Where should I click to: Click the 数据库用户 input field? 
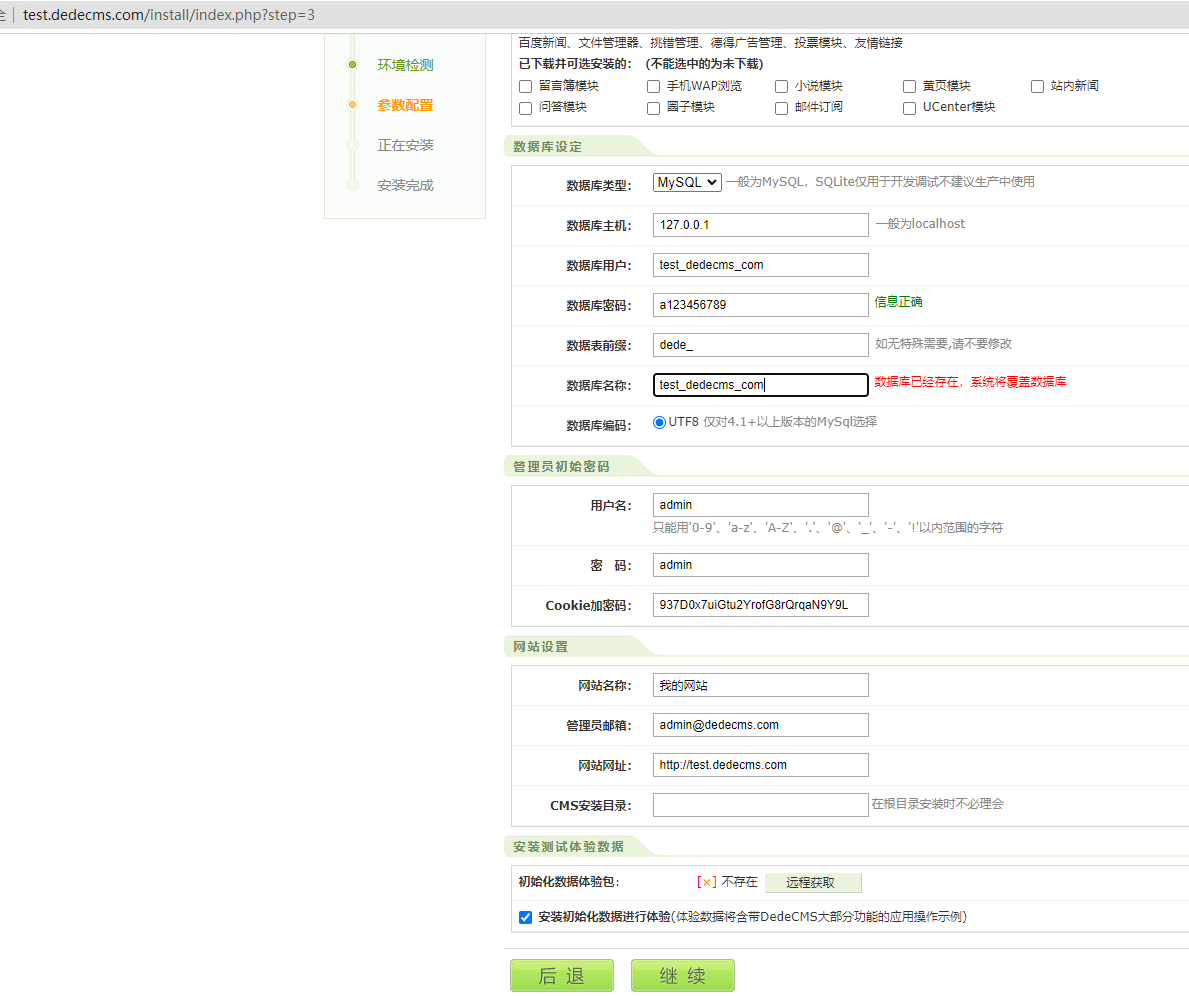pos(761,265)
